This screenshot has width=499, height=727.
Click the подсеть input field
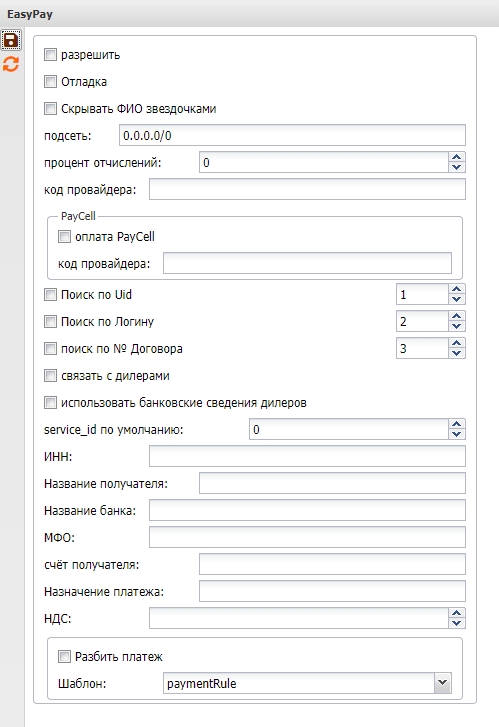292,135
